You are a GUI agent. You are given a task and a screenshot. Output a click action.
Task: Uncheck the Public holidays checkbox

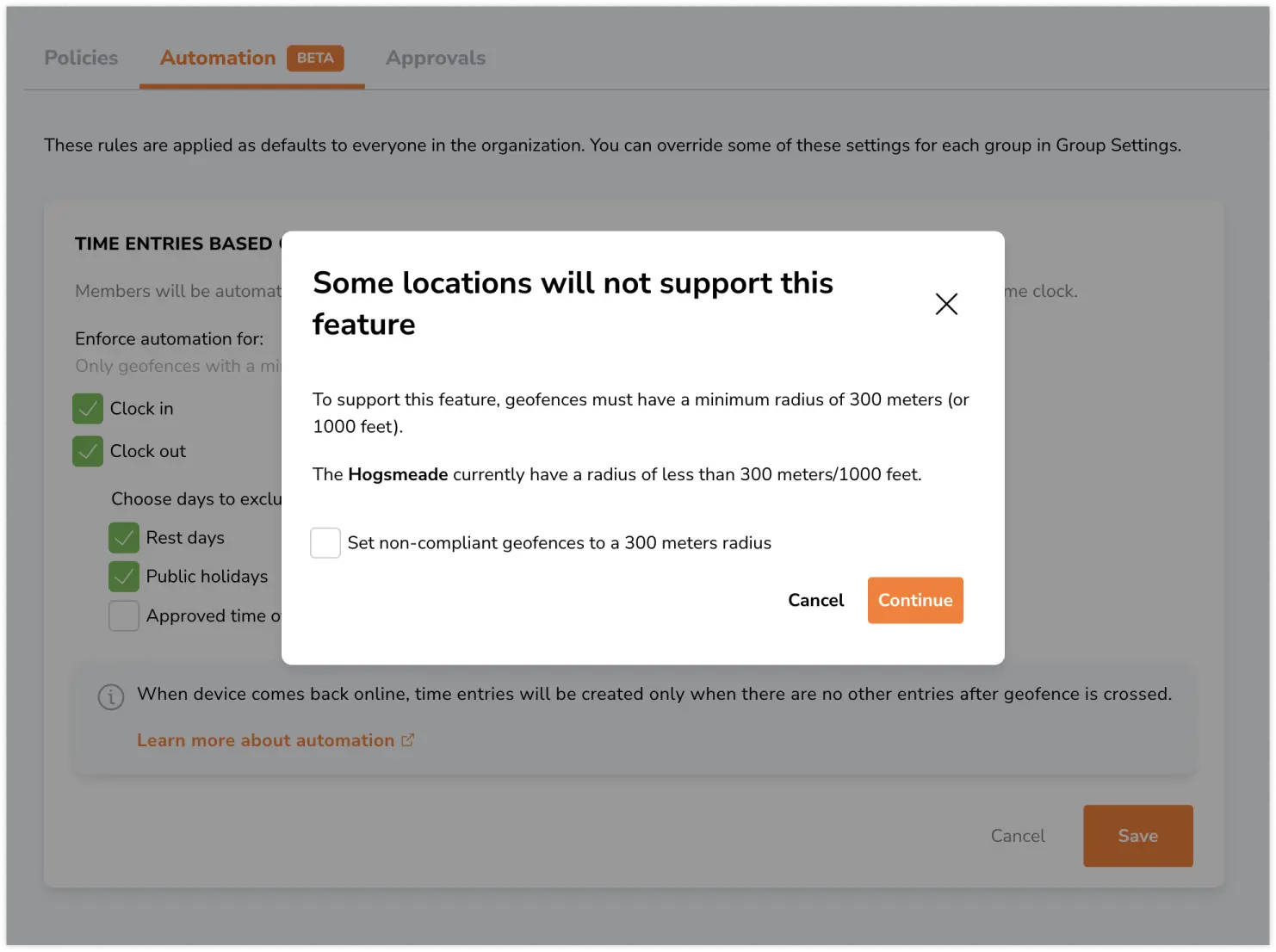coord(124,577)
